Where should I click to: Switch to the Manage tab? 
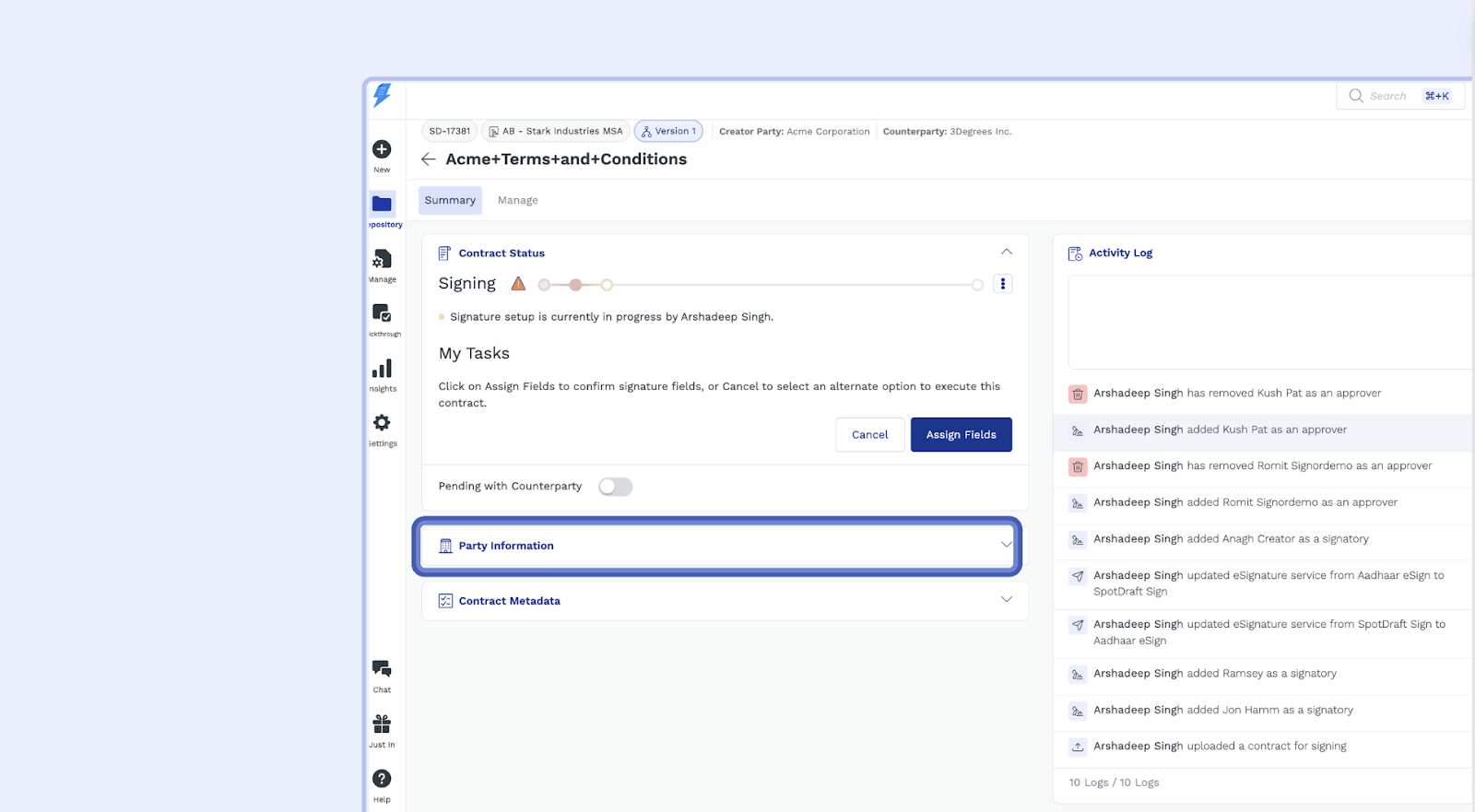[518, 201]
